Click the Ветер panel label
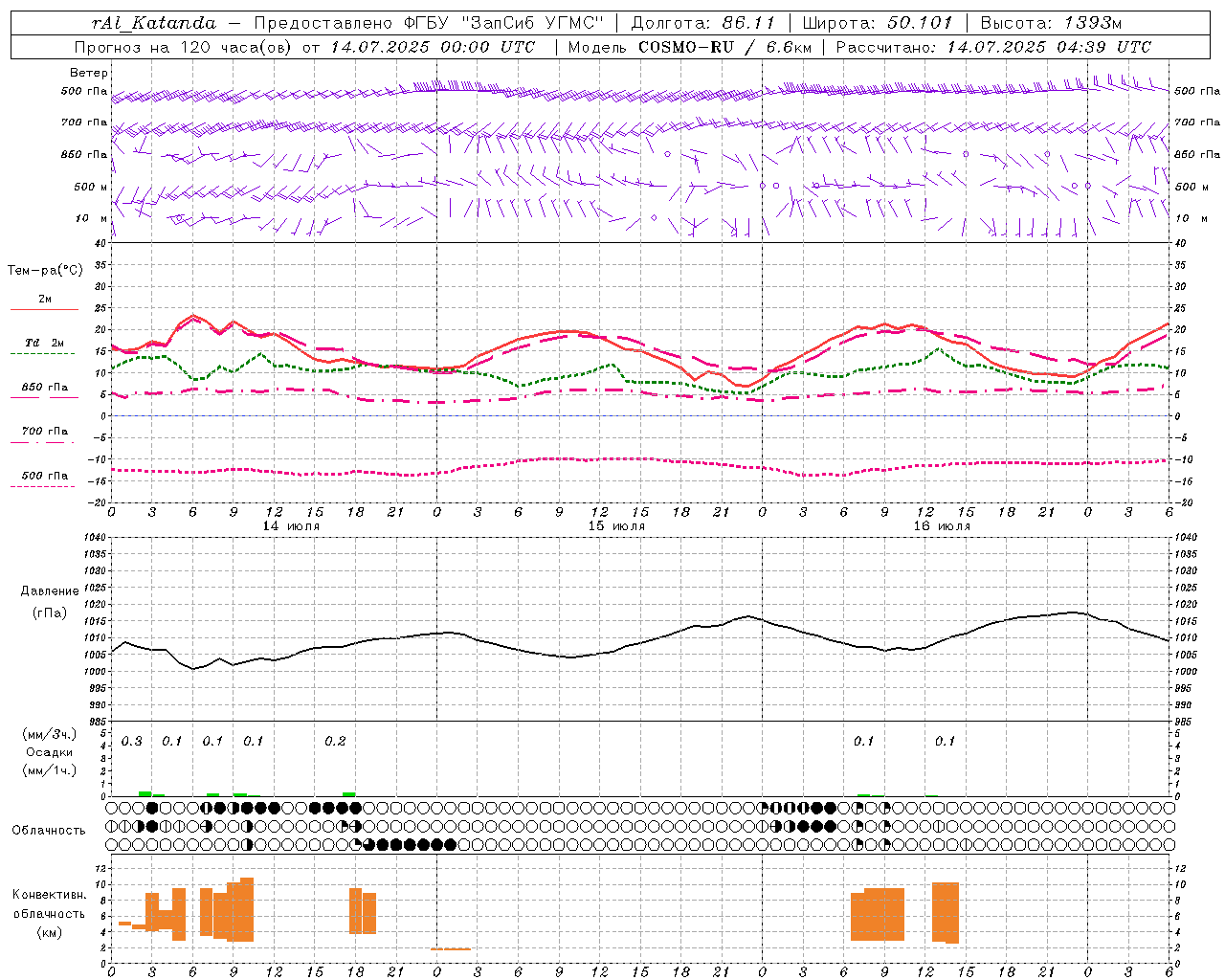 click(x=89, y=73)
